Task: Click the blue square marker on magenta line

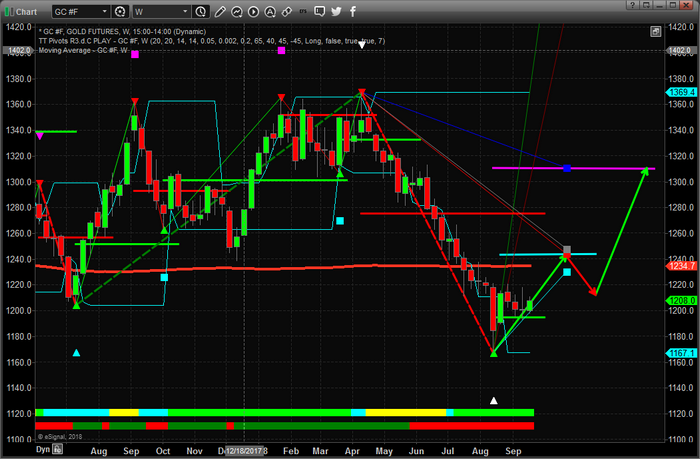Action: [x=567, y=168]
